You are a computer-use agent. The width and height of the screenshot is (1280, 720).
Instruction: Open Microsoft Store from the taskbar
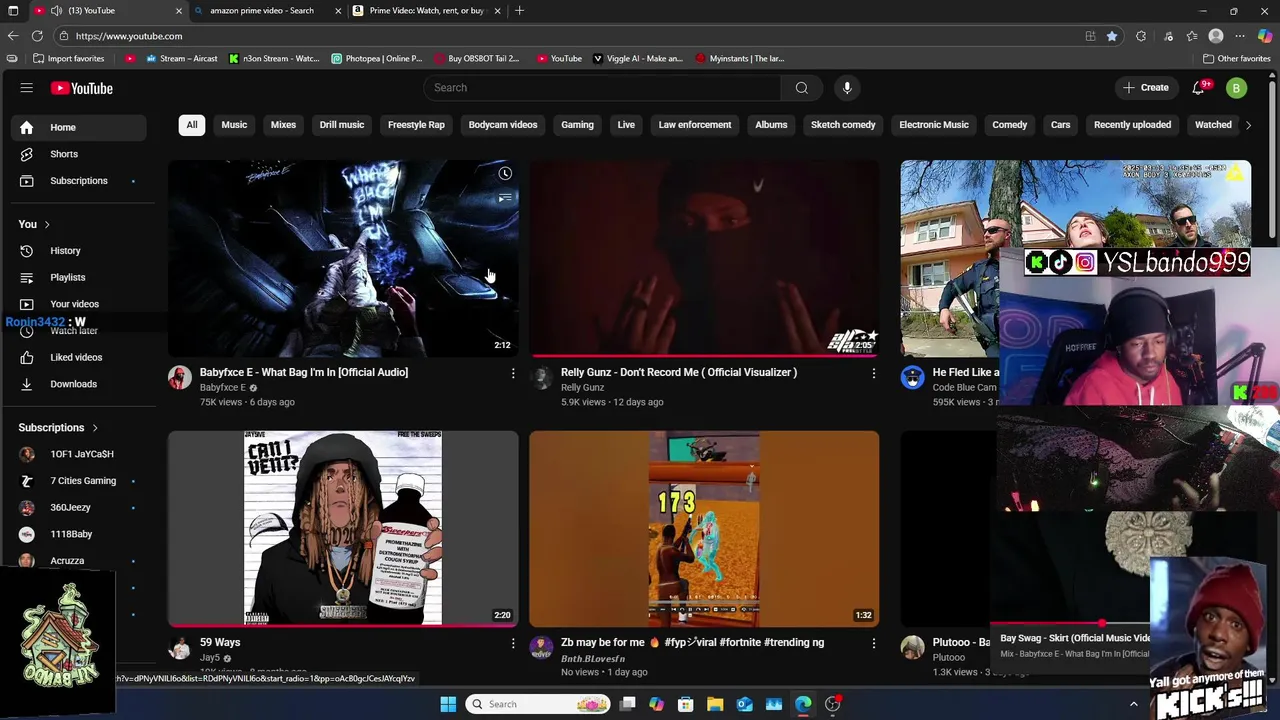tap(686, 704)
